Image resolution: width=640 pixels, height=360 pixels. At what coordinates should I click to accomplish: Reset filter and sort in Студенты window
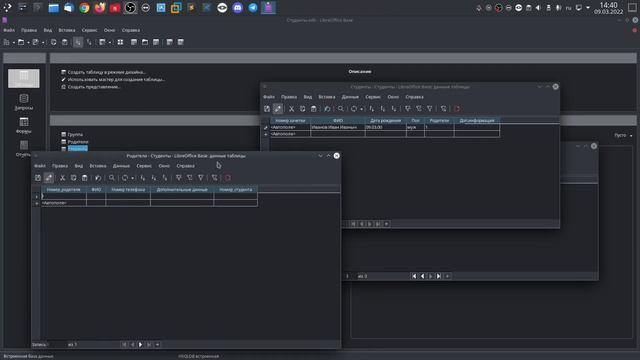(443, 109)
